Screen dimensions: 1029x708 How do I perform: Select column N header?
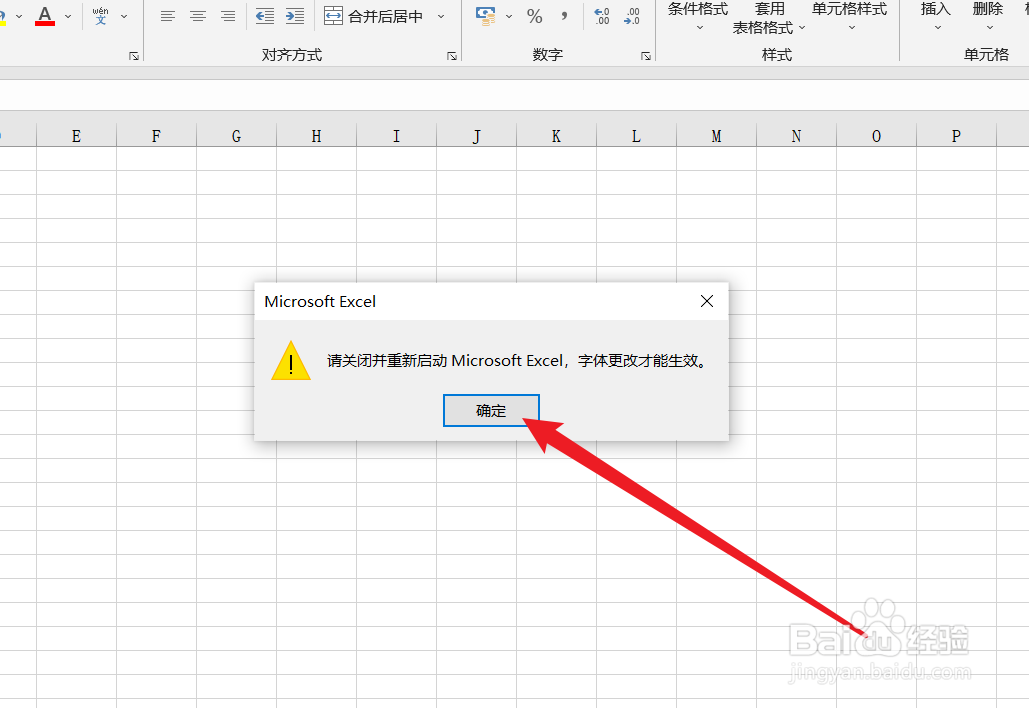click(x=797, y=136)
